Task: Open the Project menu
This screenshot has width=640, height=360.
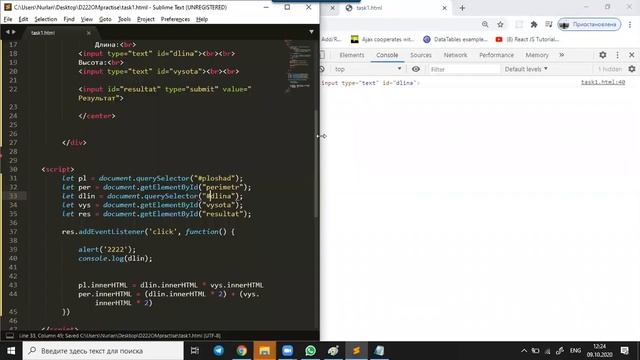Action: 146,19
